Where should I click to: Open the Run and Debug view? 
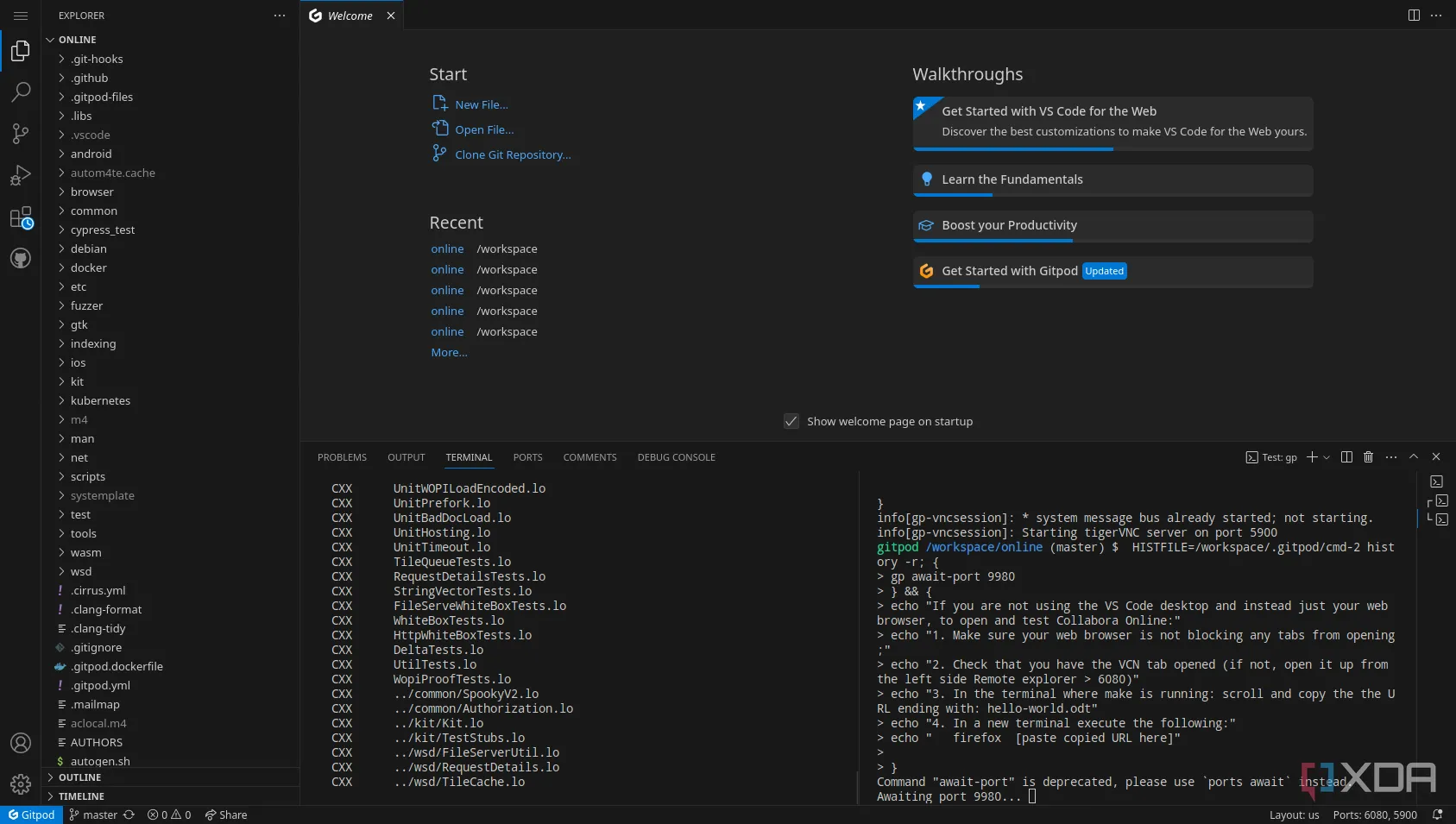coord(21,176)
